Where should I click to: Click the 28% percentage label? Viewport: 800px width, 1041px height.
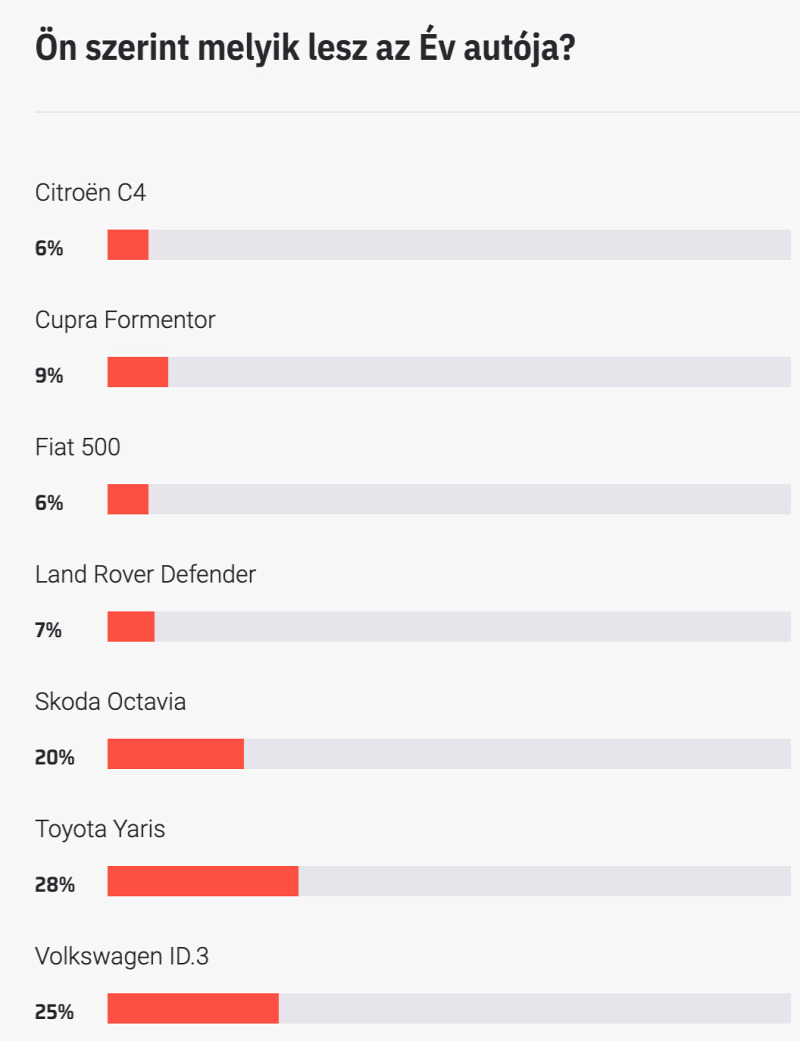[54, 885]
